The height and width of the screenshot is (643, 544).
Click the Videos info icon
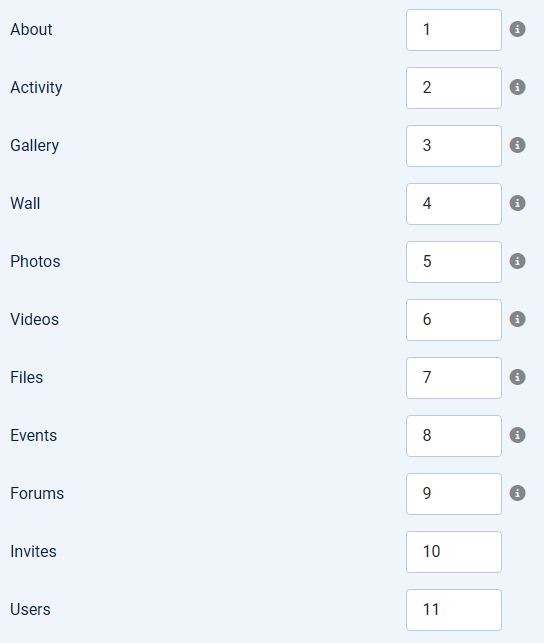(517, 319)
